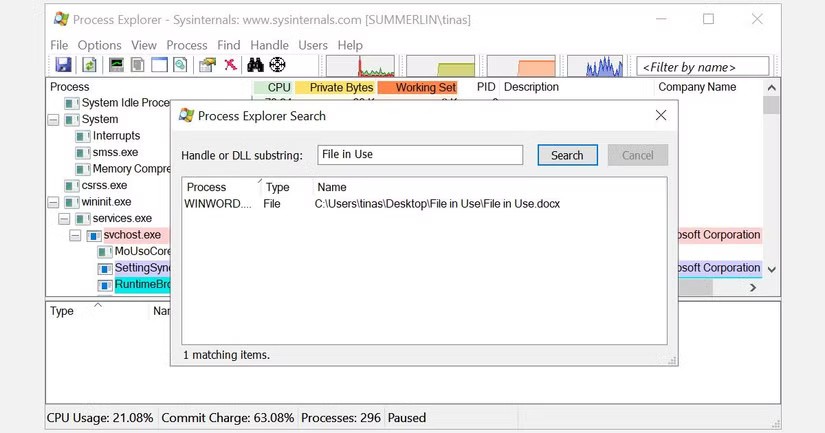Open the System Information graph icon

coord(117,66)
